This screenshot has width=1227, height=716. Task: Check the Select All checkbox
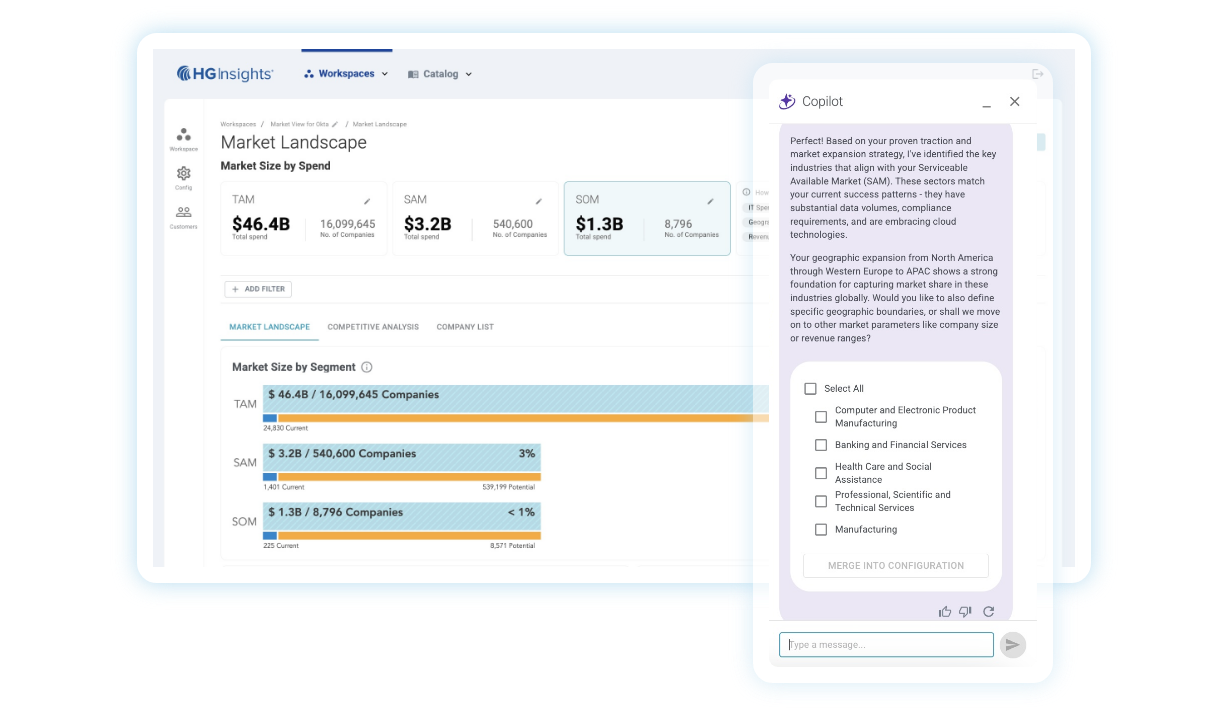click(x=811, y=388)
